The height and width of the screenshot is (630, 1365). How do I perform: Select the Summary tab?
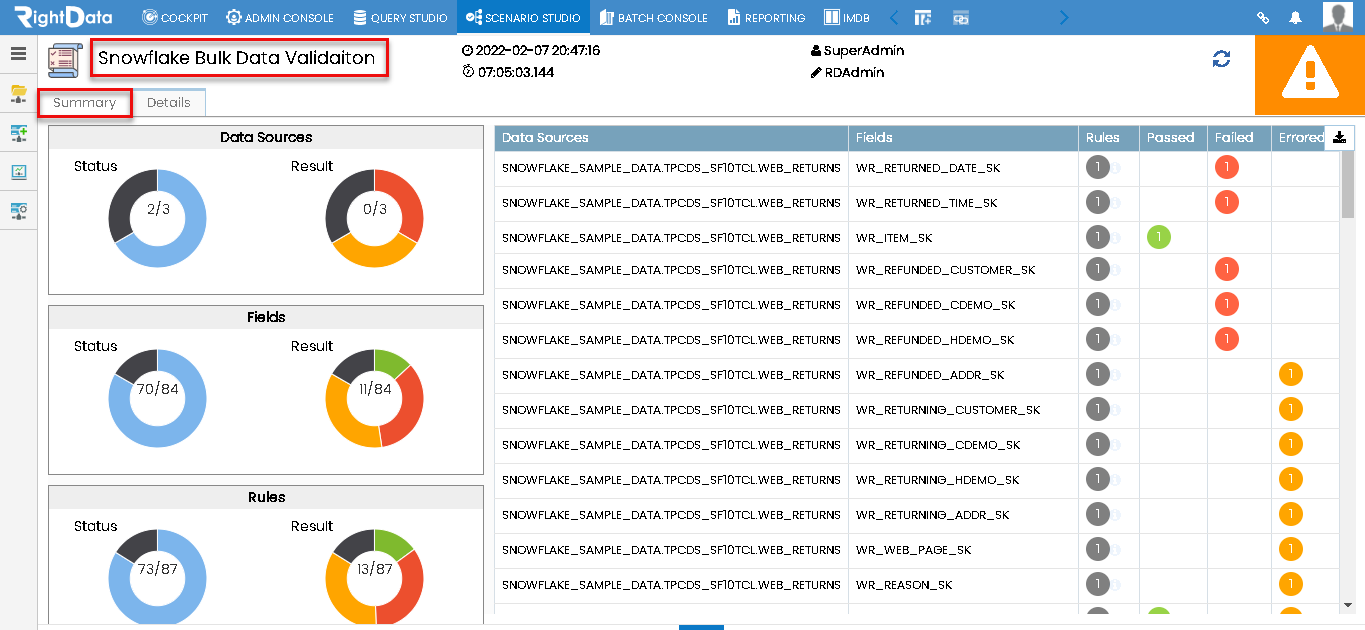click(84, 102)
